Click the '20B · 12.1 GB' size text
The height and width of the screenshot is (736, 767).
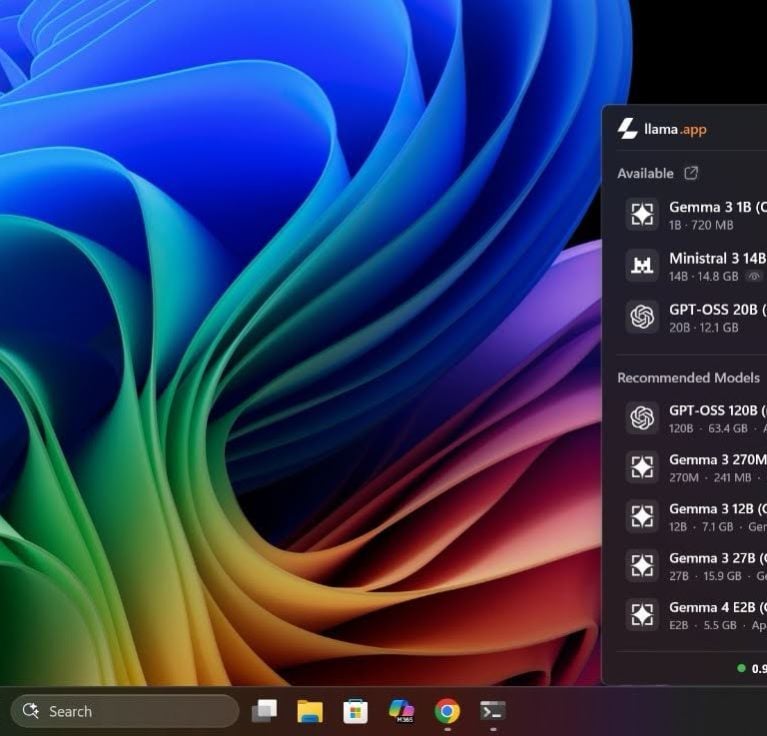703,327
